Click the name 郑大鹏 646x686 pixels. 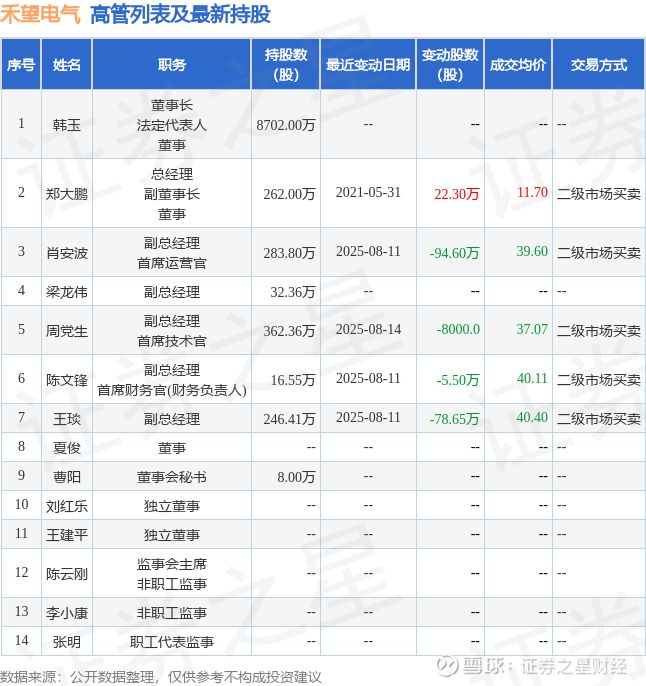[x=66, y=194]
